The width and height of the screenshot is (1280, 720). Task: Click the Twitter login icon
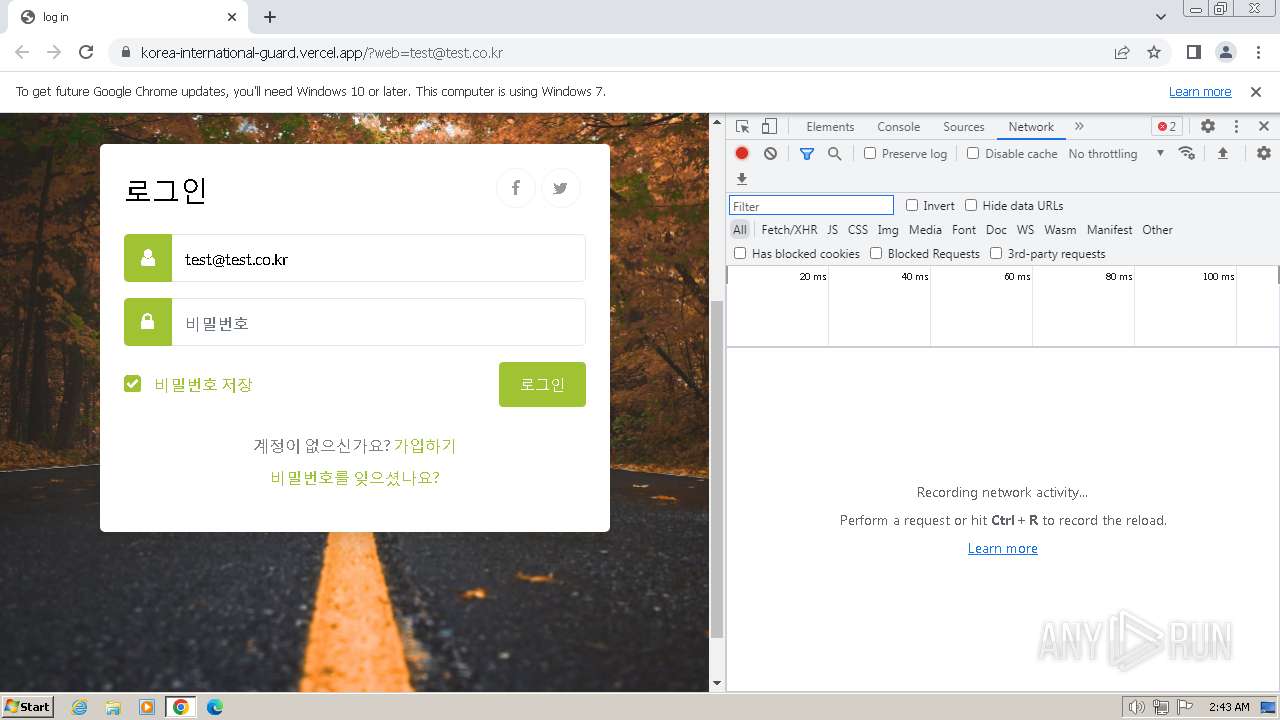pyautogui.click(x=561, y=188)
